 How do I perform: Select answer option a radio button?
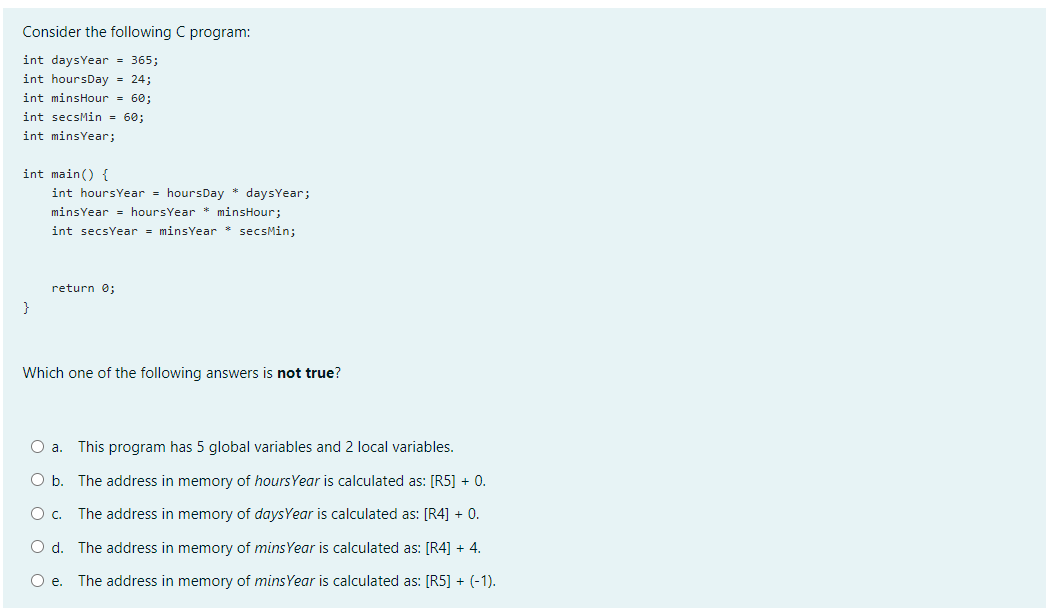point(37,447)
